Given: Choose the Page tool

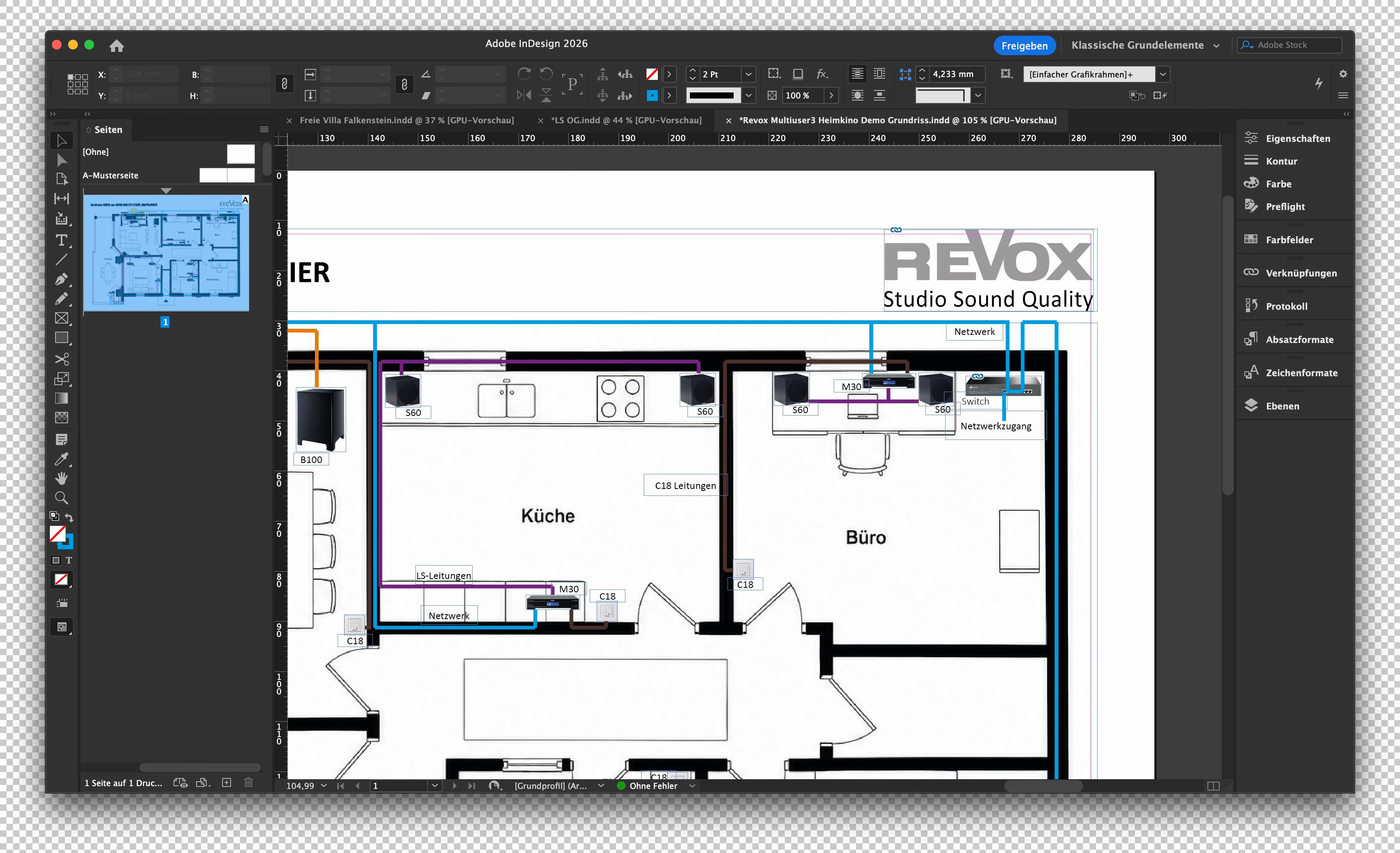Looking at the screenshot, I should 61,179.
